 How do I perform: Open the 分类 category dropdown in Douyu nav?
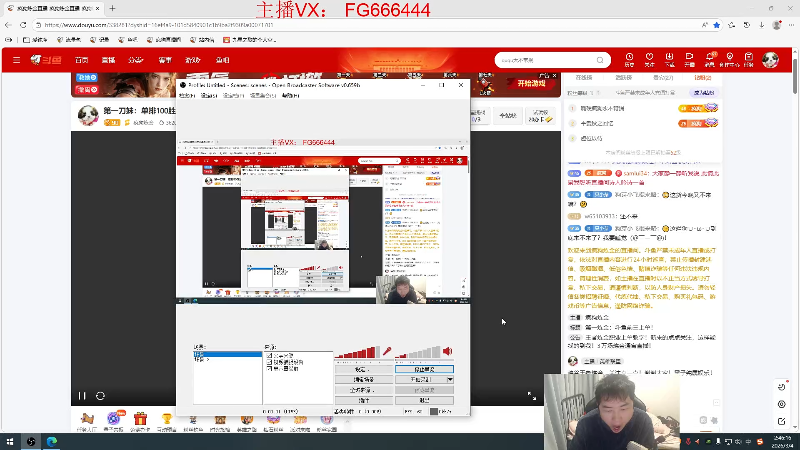(x=135, y=60)
